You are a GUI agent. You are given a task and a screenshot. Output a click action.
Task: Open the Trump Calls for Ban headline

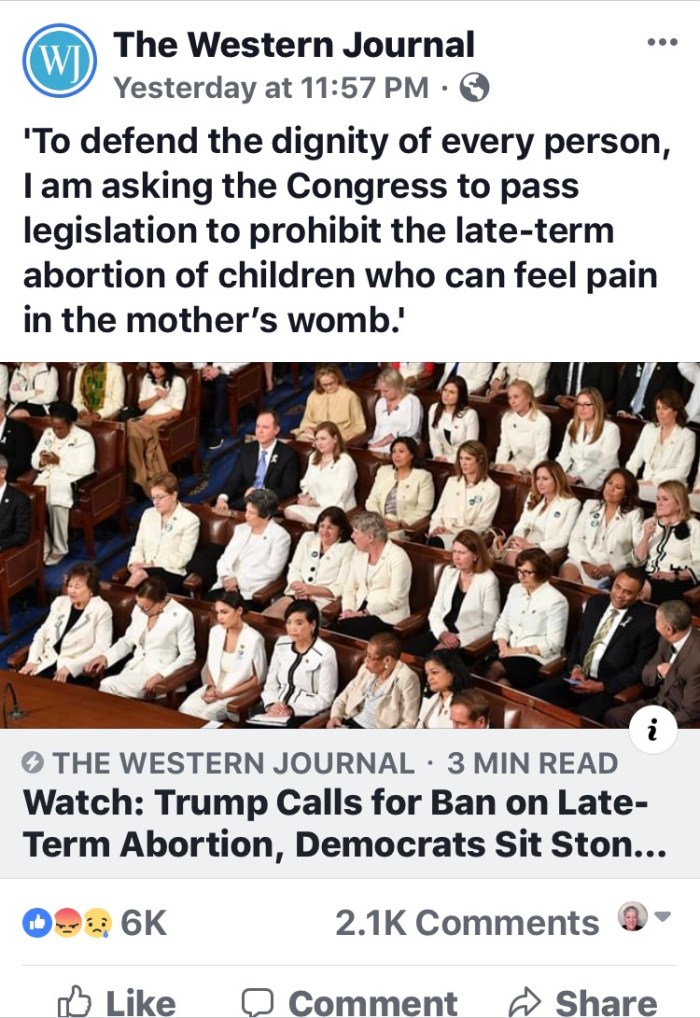point(344,823)
